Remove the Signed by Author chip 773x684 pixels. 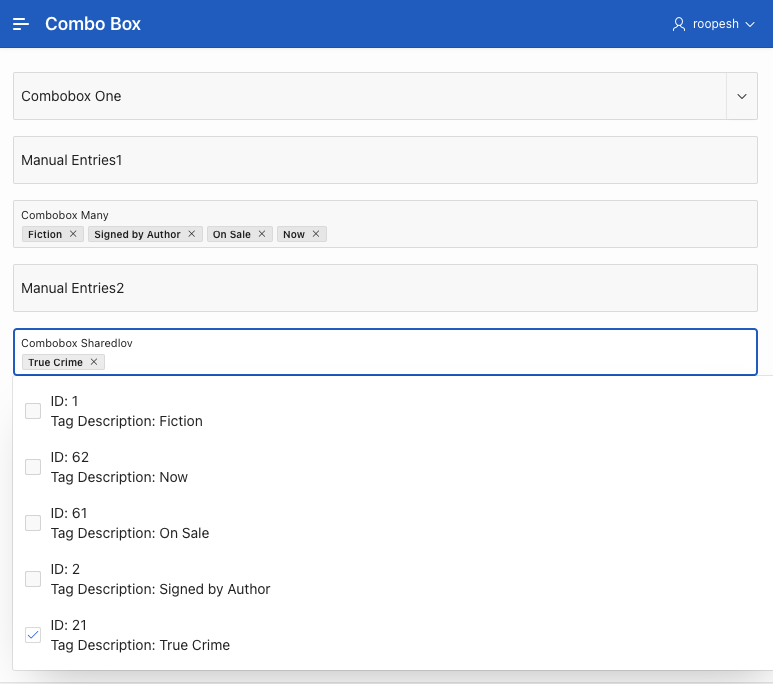click(x=192, y=234)
